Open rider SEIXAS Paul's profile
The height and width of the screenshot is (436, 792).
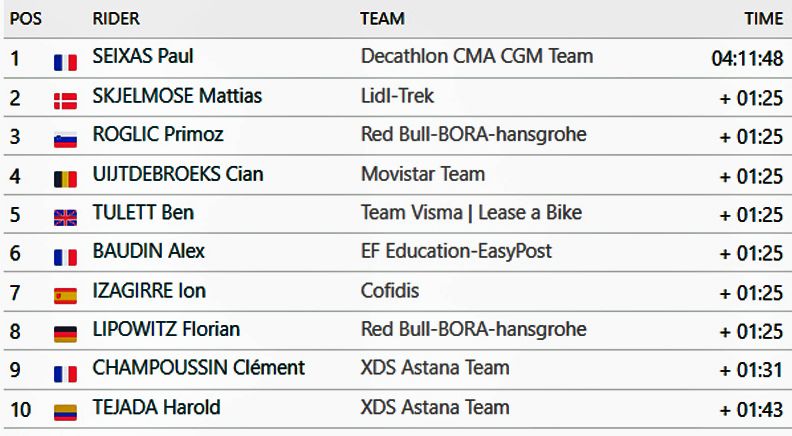tap(143, 57)
